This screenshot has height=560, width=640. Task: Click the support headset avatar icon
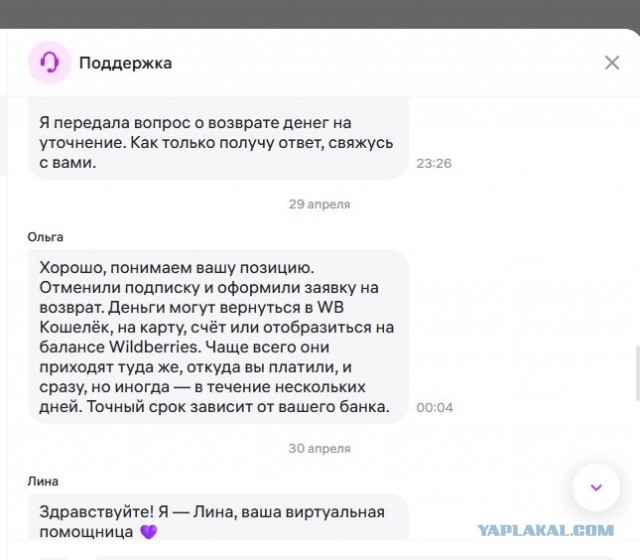pos(49,63)
